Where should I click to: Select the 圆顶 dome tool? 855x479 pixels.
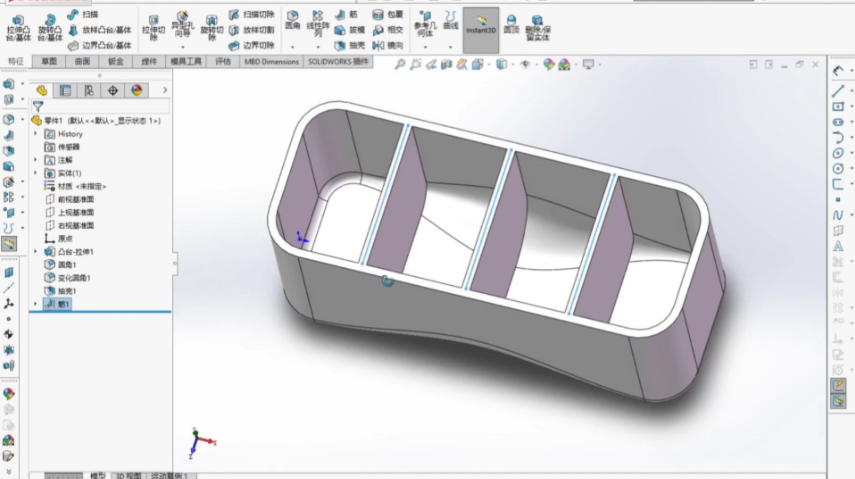511,25
